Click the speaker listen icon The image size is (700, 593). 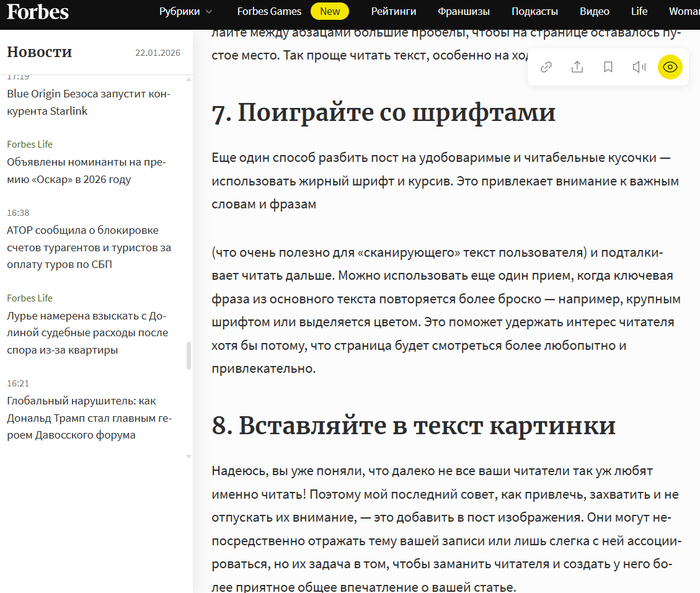tap(639, 67)
